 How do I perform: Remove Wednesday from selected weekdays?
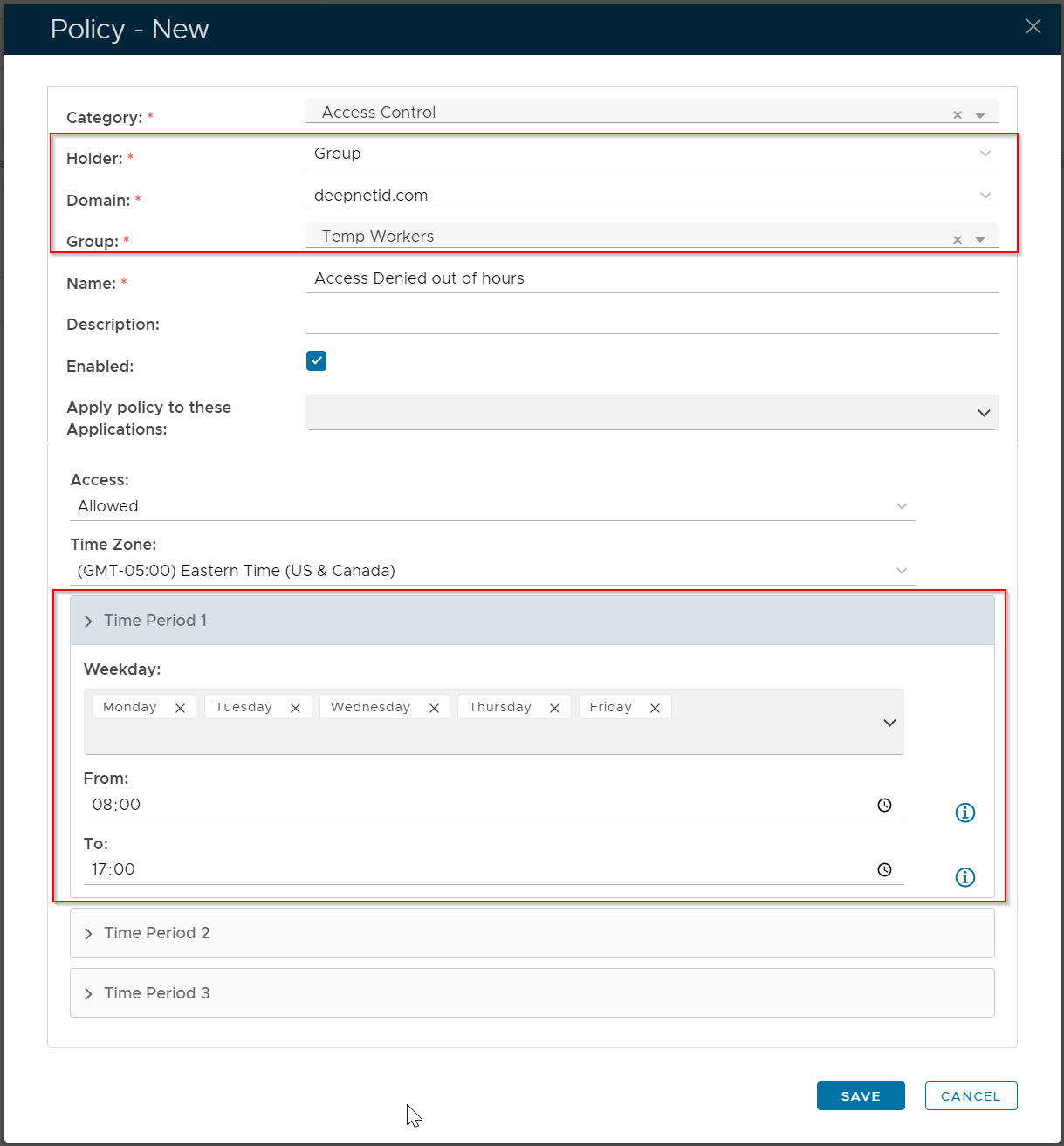coord(434,708)
